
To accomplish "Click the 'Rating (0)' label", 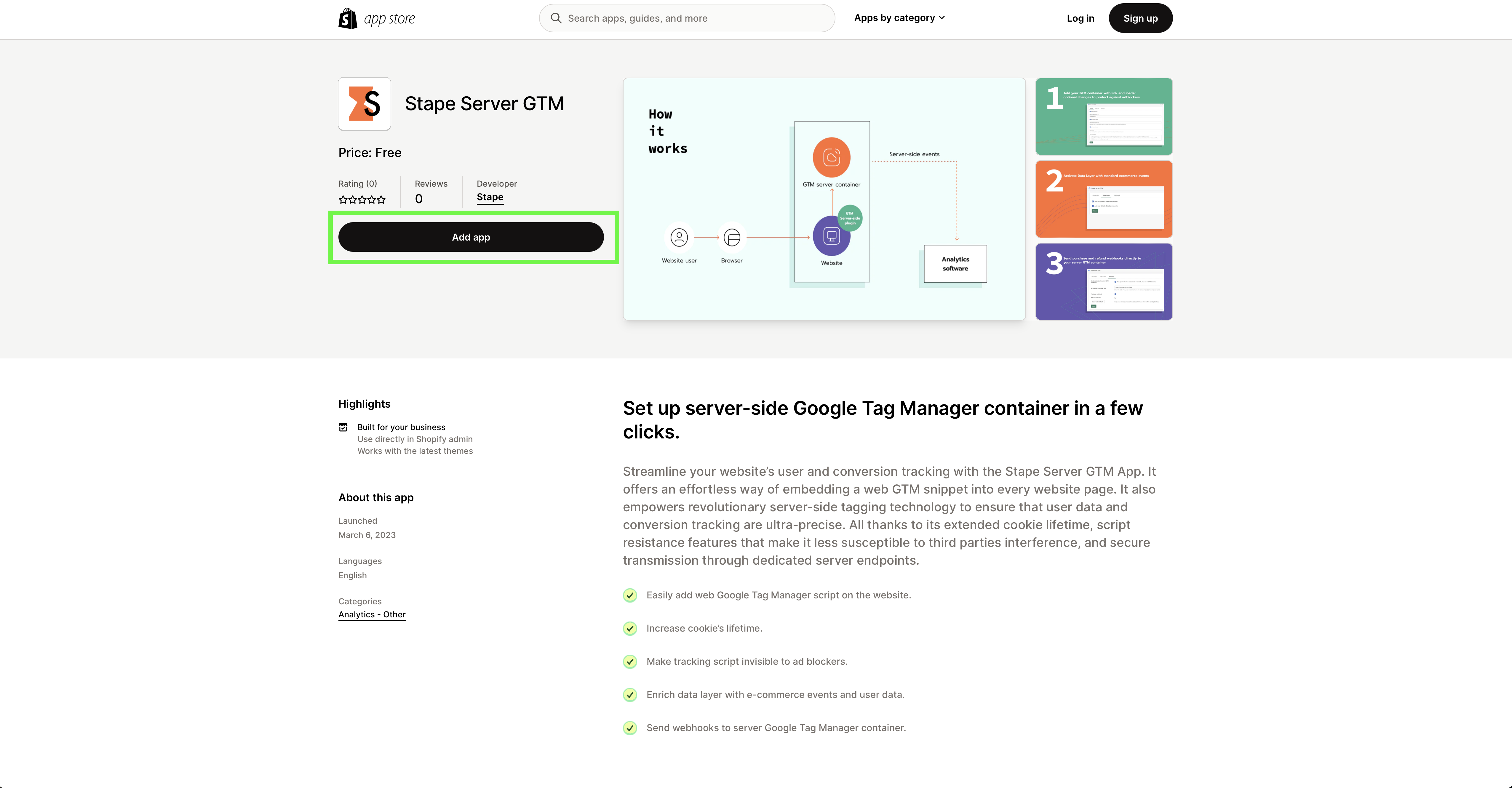I will (357, 184).
